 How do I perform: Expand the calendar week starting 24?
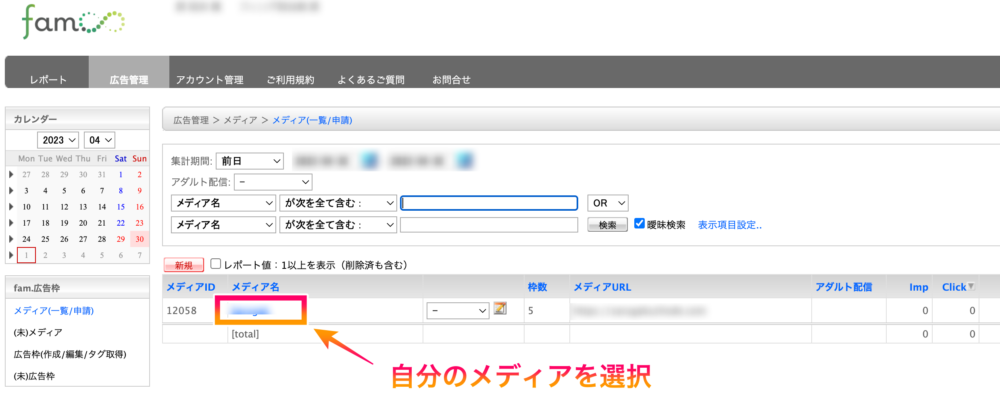[11, 239]
